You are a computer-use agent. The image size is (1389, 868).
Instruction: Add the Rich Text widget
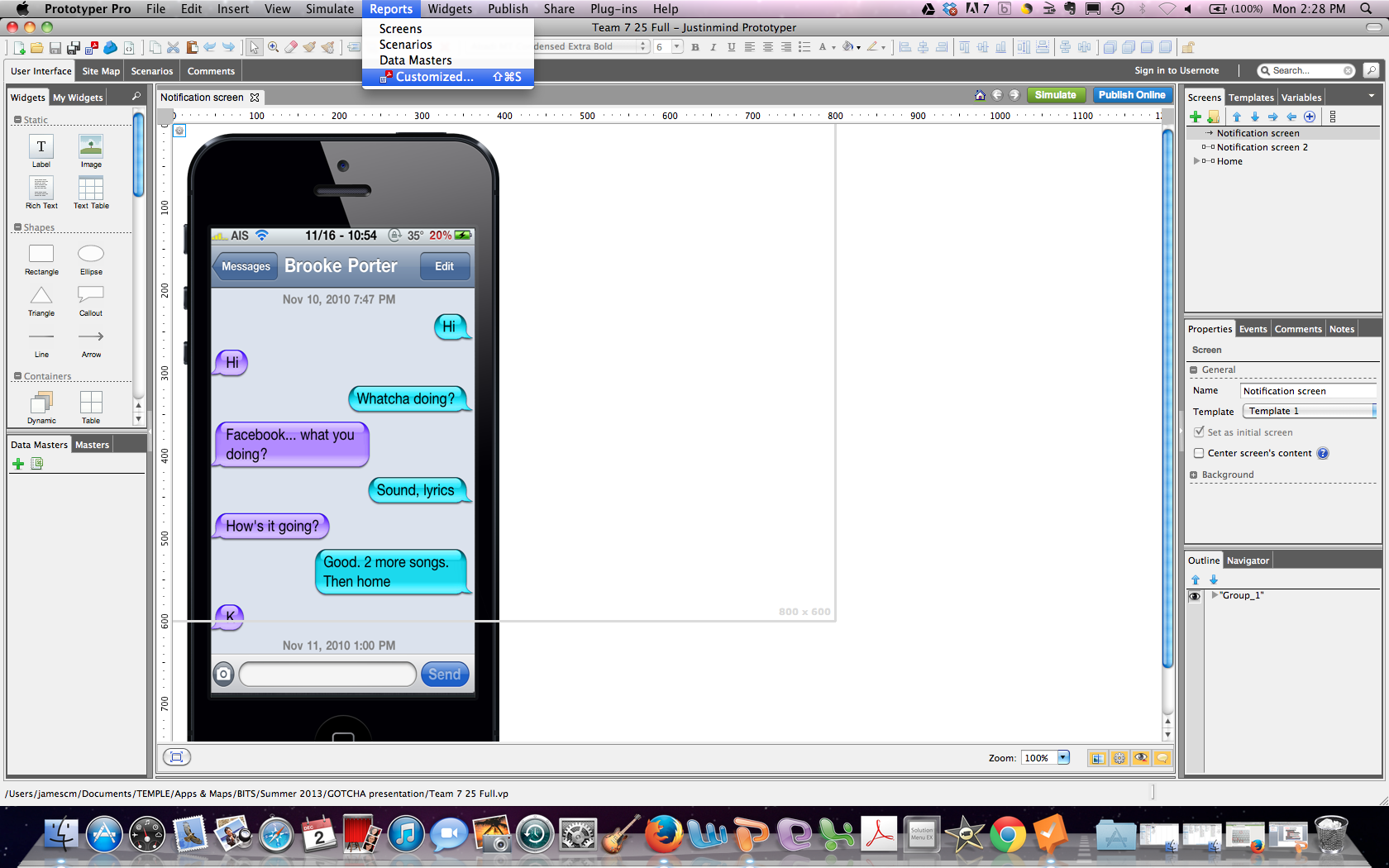[x=41, y=193]
